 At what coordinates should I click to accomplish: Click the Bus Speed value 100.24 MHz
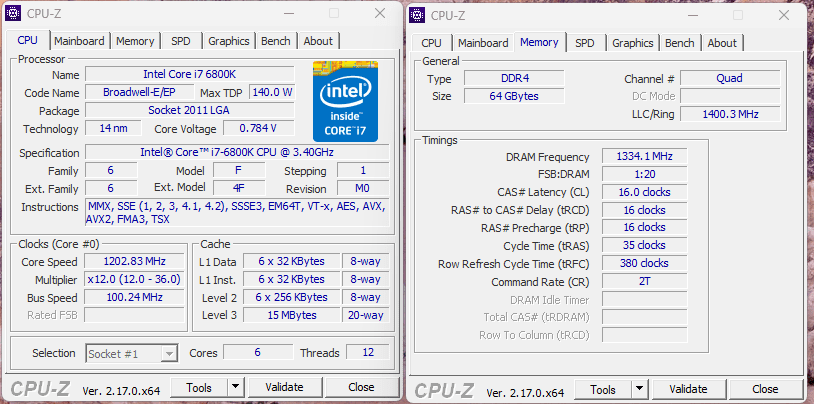tap(134, 298)
